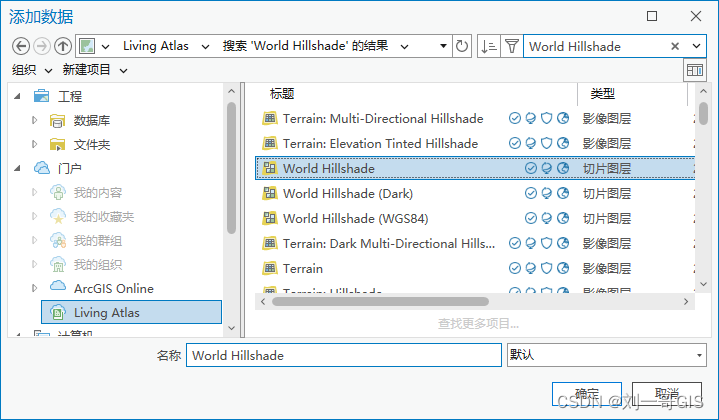Click the 查找更多项目... link

coord(478,324)
